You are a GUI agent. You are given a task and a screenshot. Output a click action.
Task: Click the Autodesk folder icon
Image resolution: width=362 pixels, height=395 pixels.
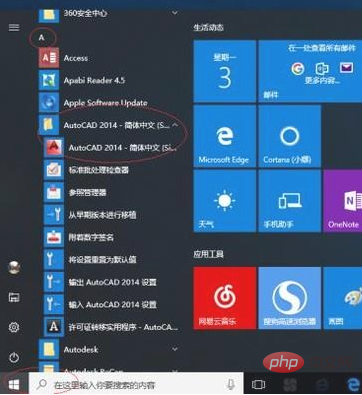pos(49,349)
